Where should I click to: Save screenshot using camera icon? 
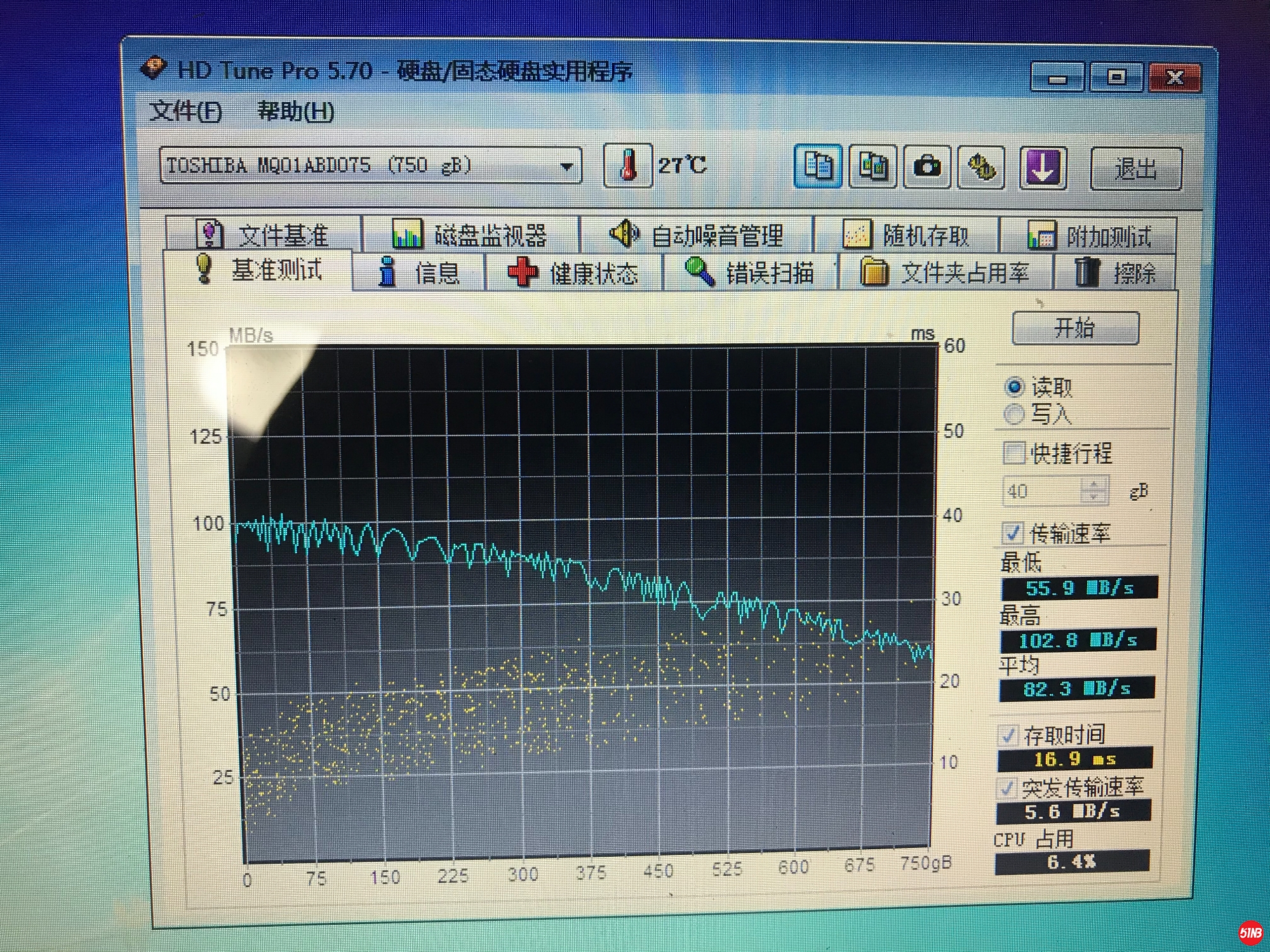point(927,168)
